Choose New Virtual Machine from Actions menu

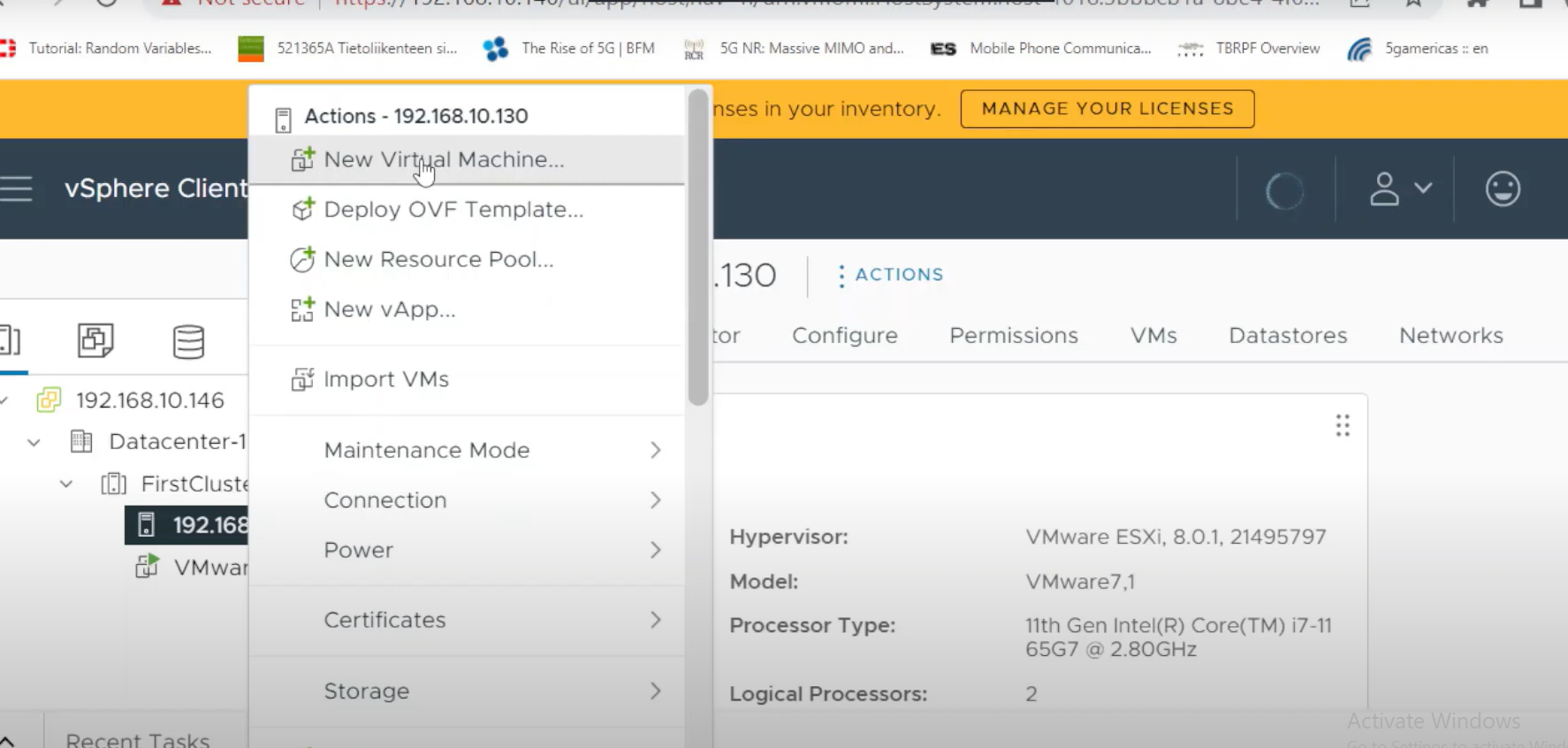467,160
